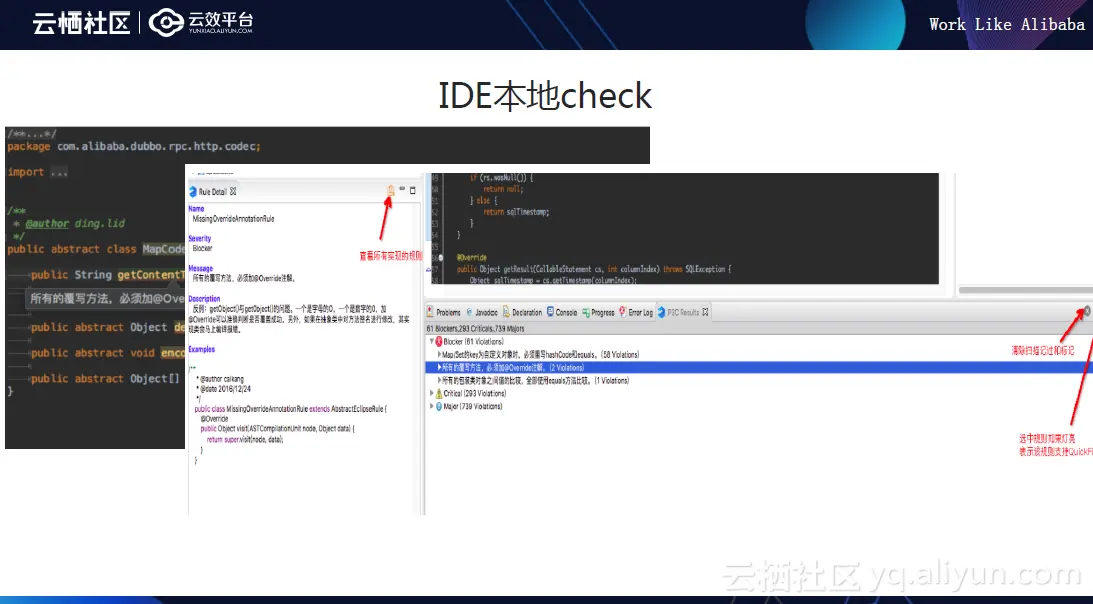This screenshot has width=1093, height=604.
Task: Select the @Override rule (2 Violations) row
Action: (759, 367)
